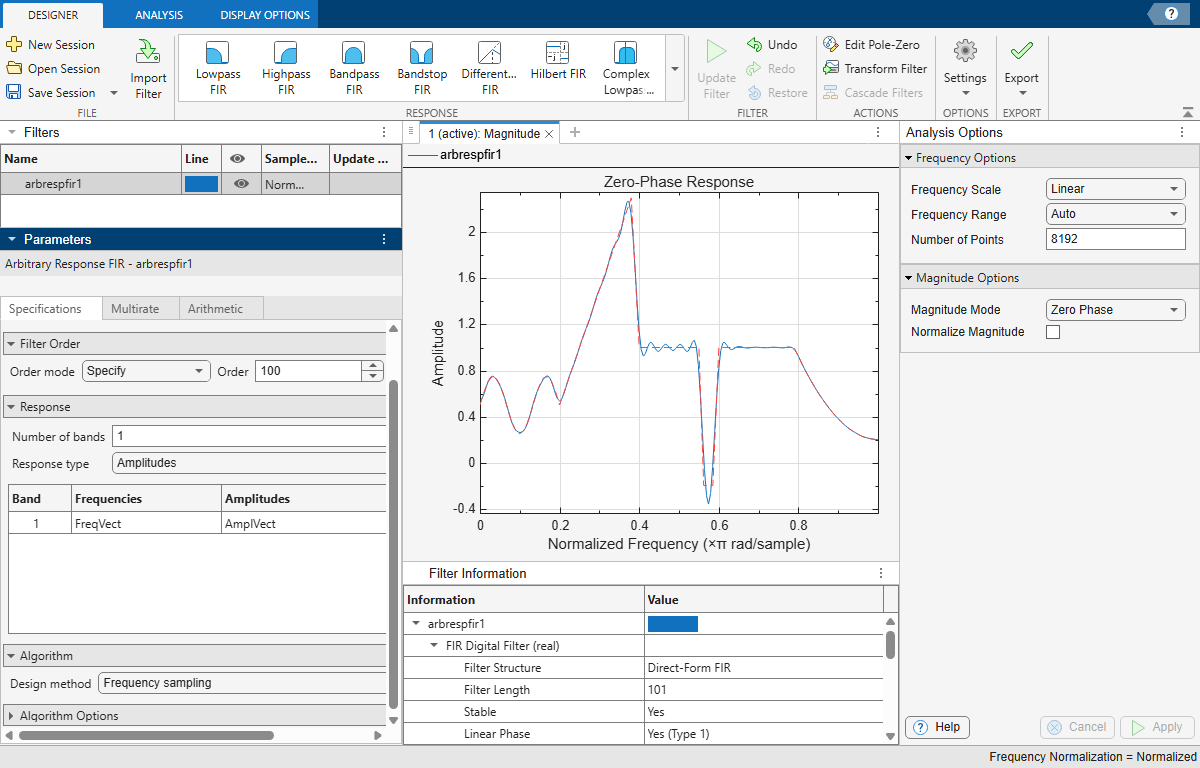Open the help question mark icon
The image size is (1200, 768).
pos(1171,13)
